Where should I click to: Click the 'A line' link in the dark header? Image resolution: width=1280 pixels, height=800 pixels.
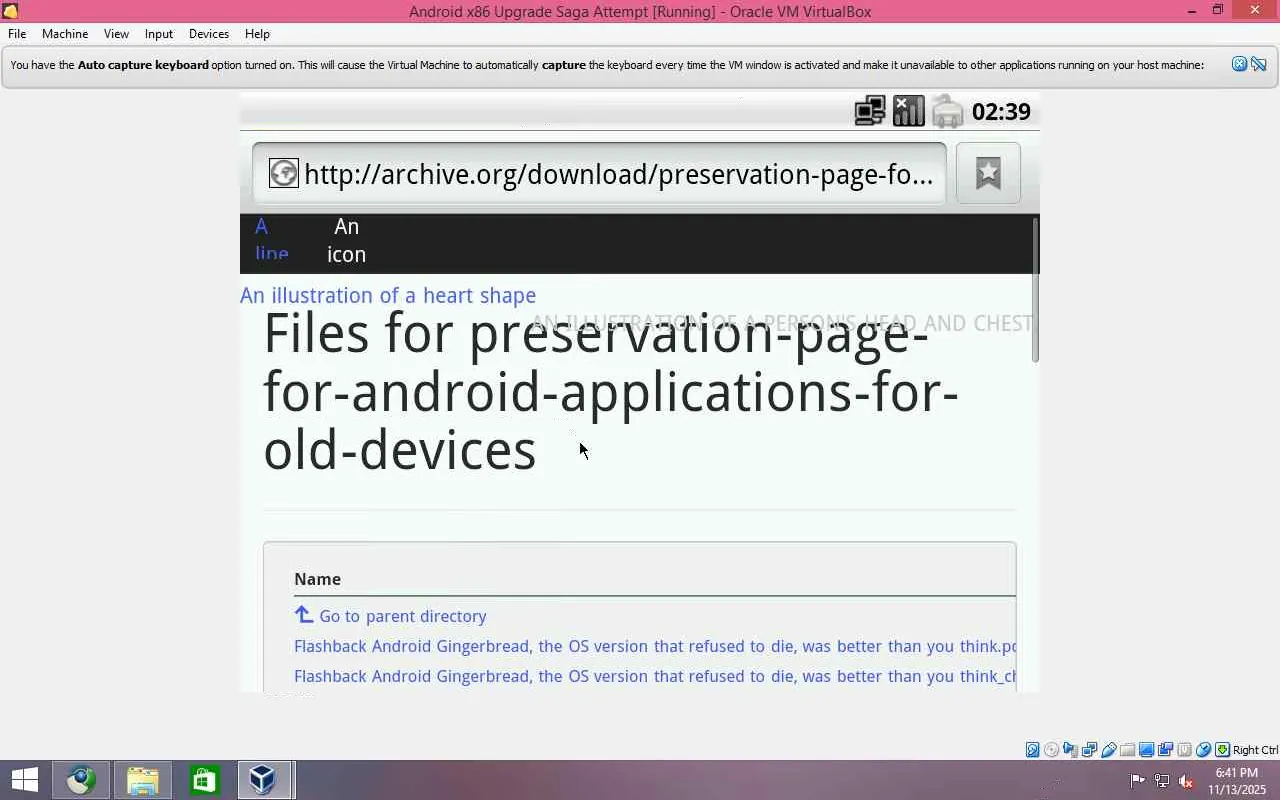(x=271, y=240)
